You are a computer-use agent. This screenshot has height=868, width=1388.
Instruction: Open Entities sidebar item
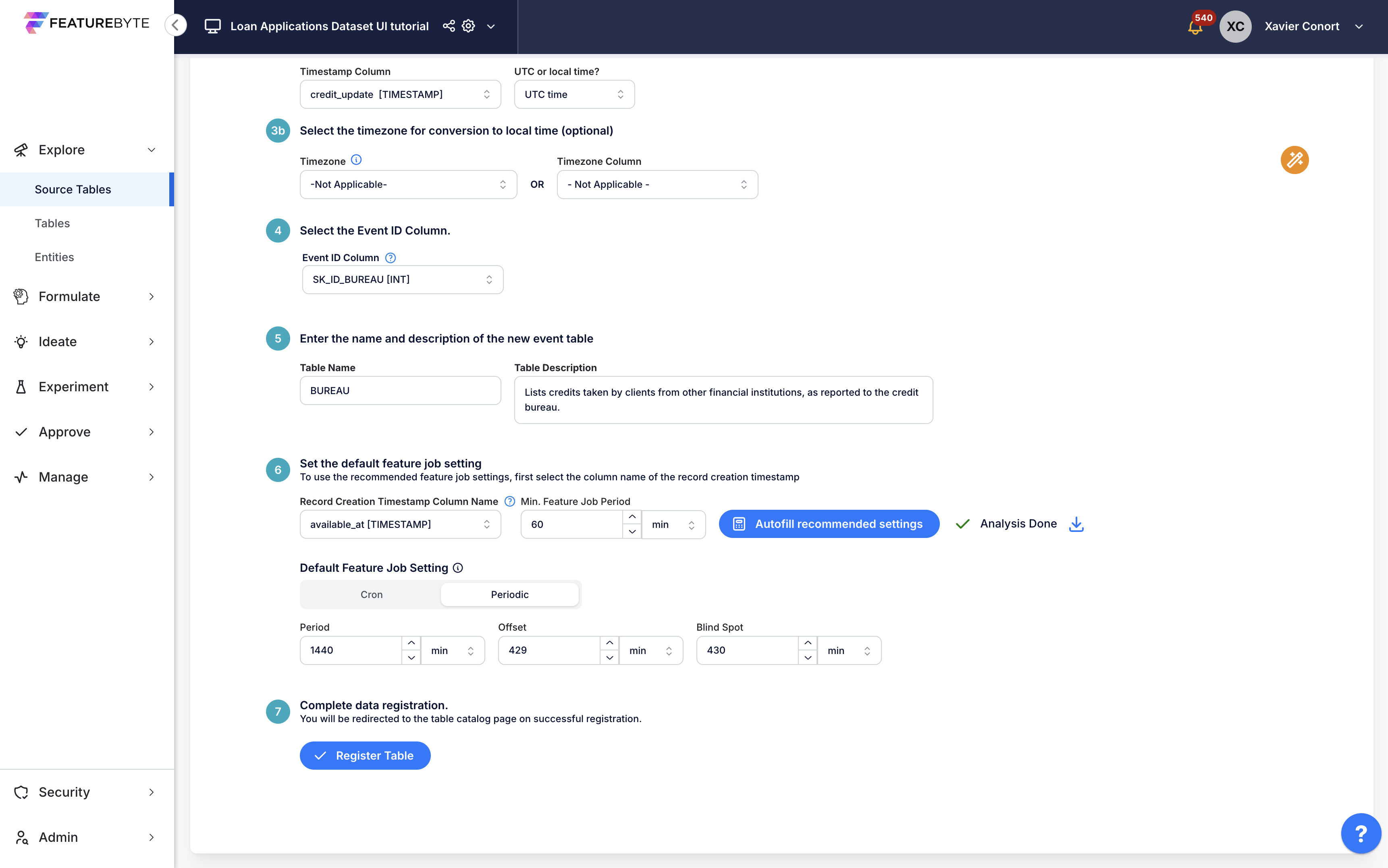54,257
